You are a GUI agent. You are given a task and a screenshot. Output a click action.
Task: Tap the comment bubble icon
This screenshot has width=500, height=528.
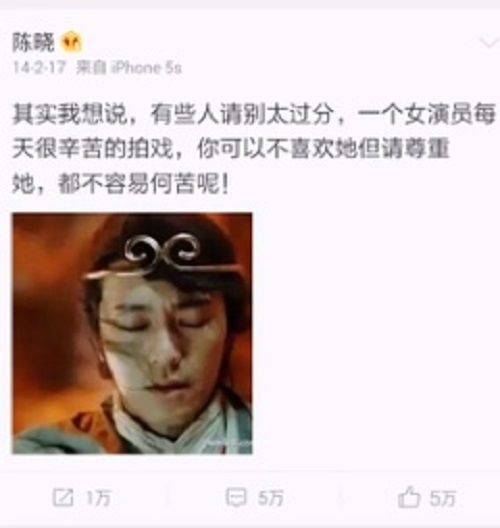pos(236,497)
